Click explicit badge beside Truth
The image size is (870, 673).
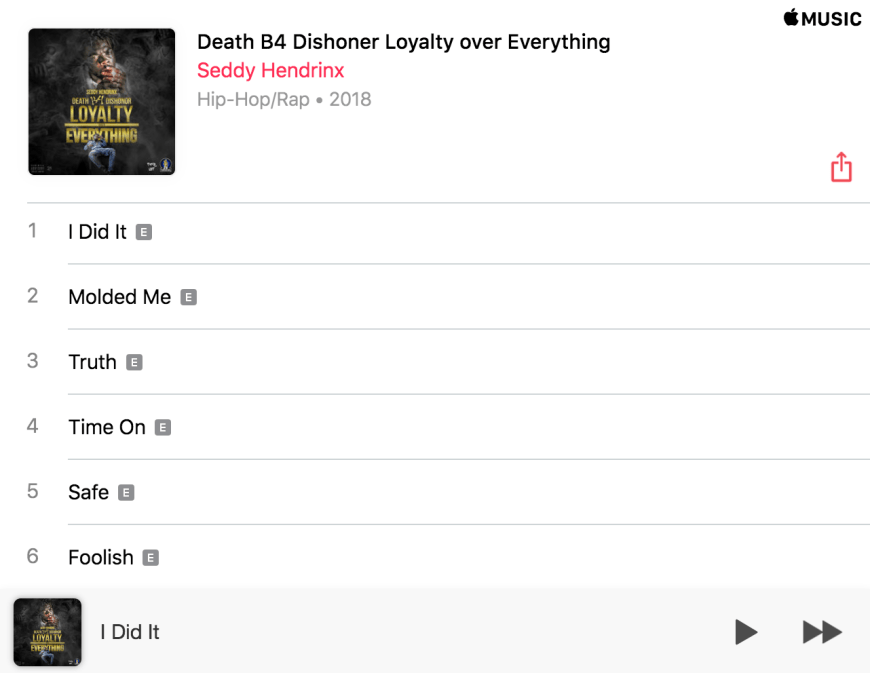pos(134,362)
